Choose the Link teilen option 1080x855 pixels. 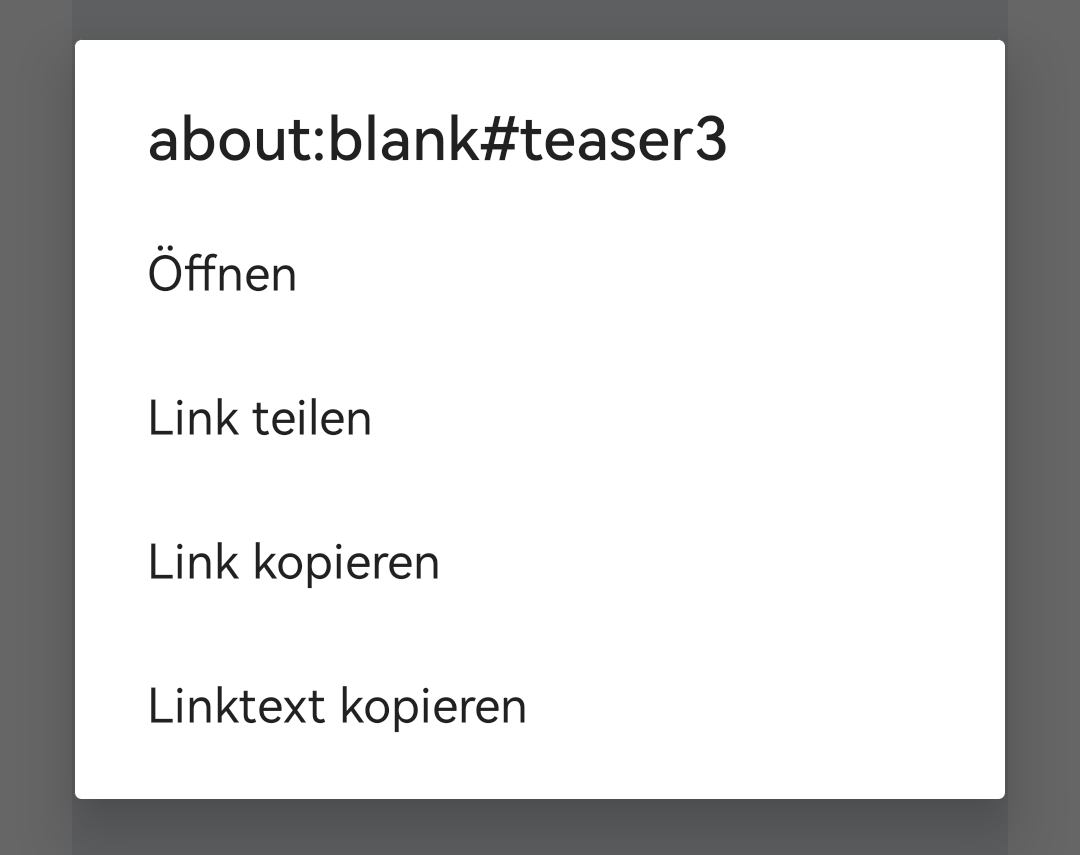click(x=260, y=418)
